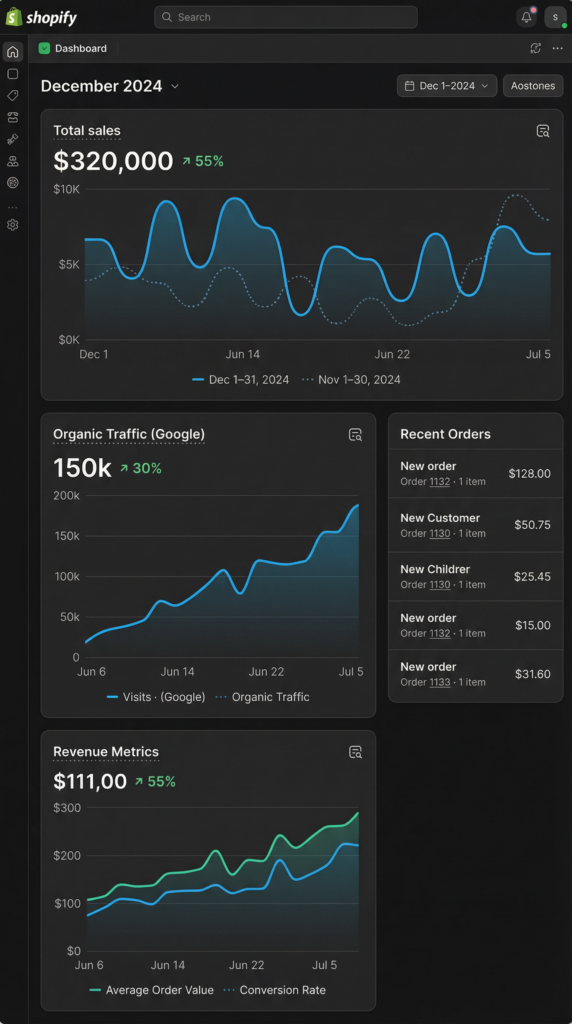This screenshot has width=572, height=1024.
Task: Click the $320,000 total sales value
Action: coord(113,161)
